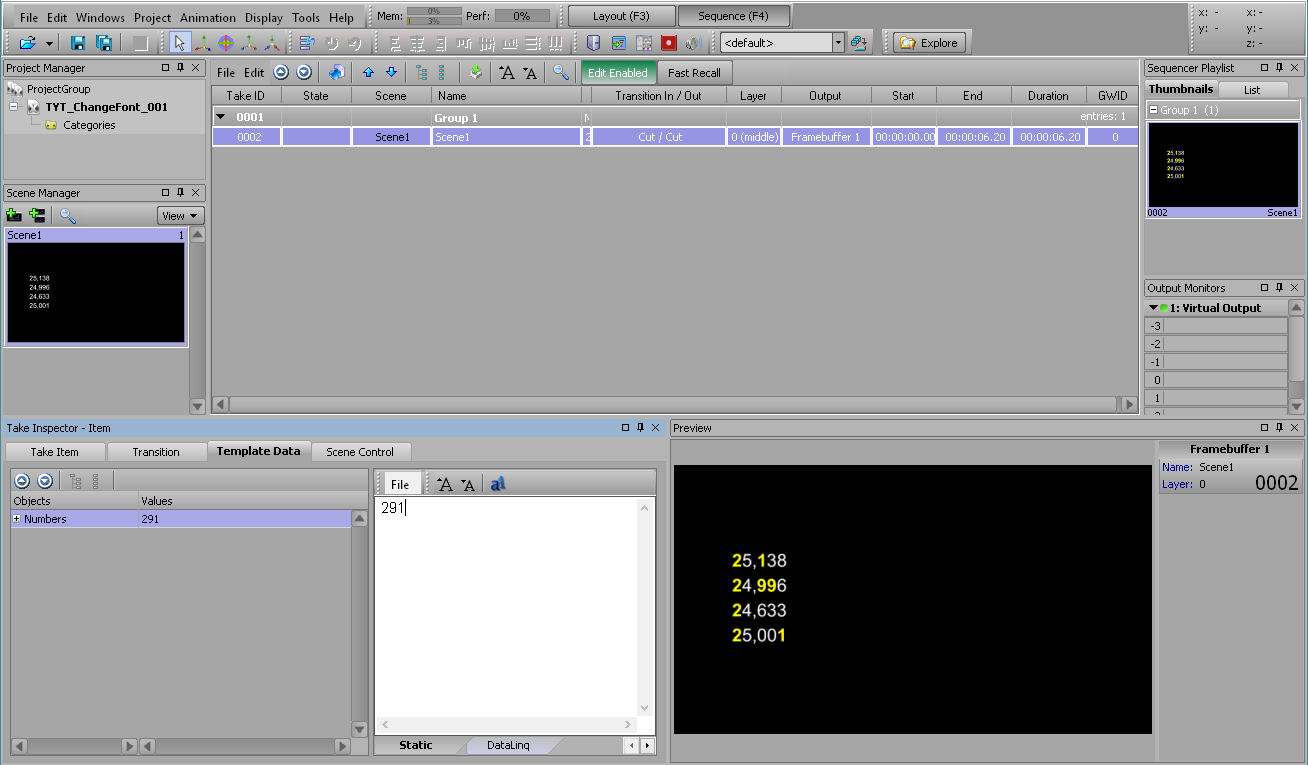Click the first green add scene icon
The image size is (1308, 765).
click(x=14, y=215)
